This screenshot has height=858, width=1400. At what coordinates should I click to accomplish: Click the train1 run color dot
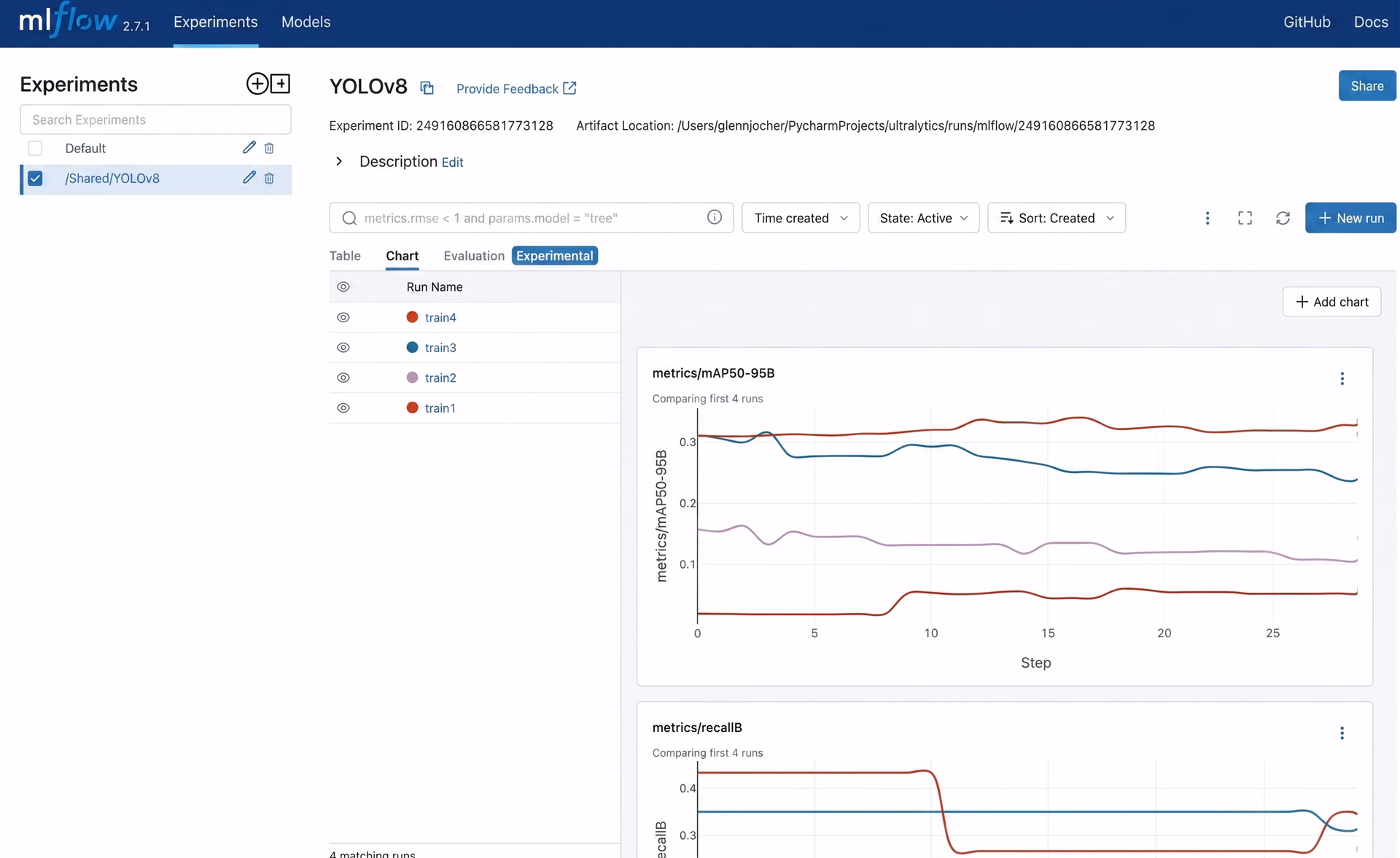pyautogui.click(x=412, y=407)
